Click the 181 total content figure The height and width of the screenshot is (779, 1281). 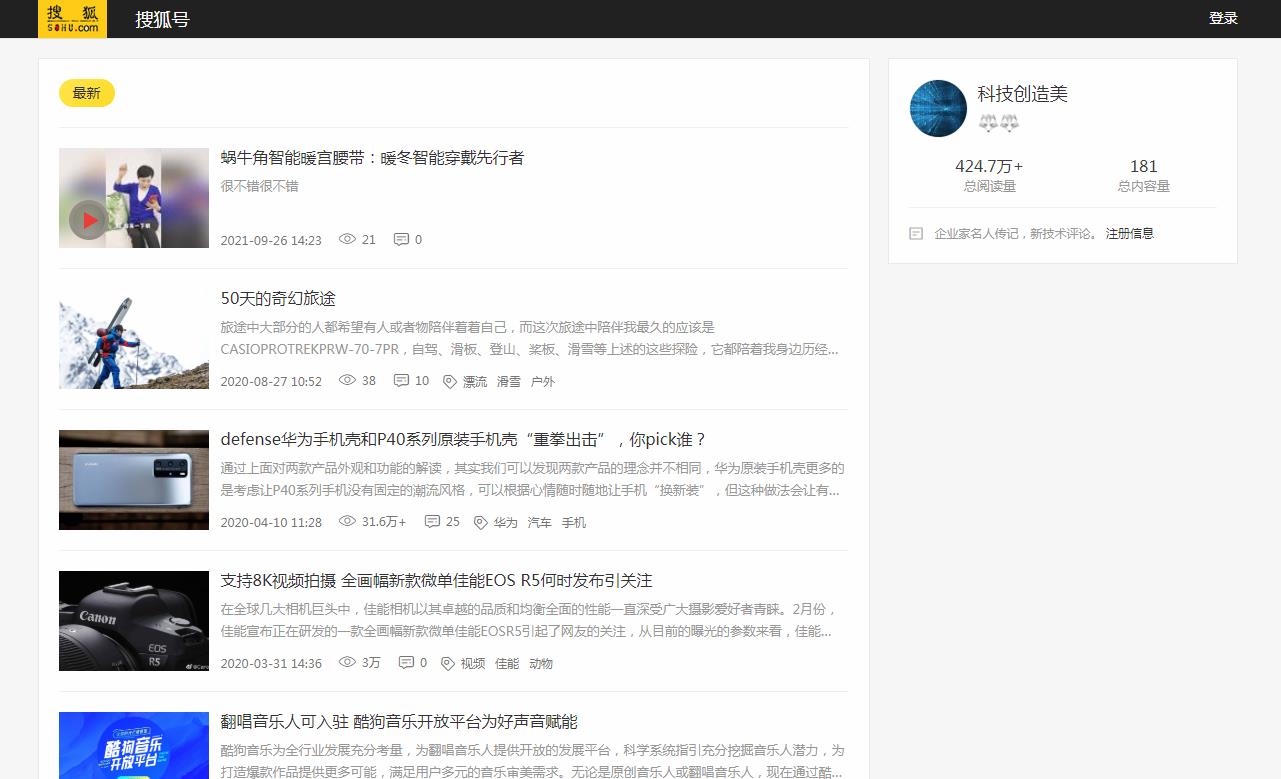(x=1144, y=166)
